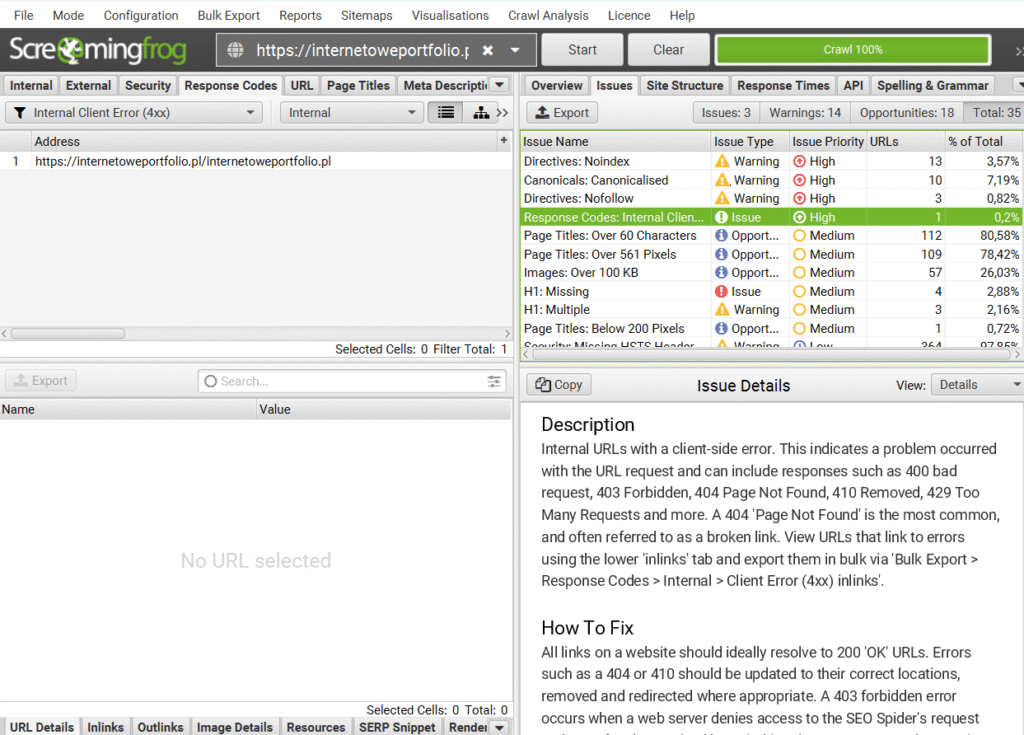Screen dimensions: 1024x735
Task: Click the Crawl 100% progress bar
Action: click(x=852, y=50)
